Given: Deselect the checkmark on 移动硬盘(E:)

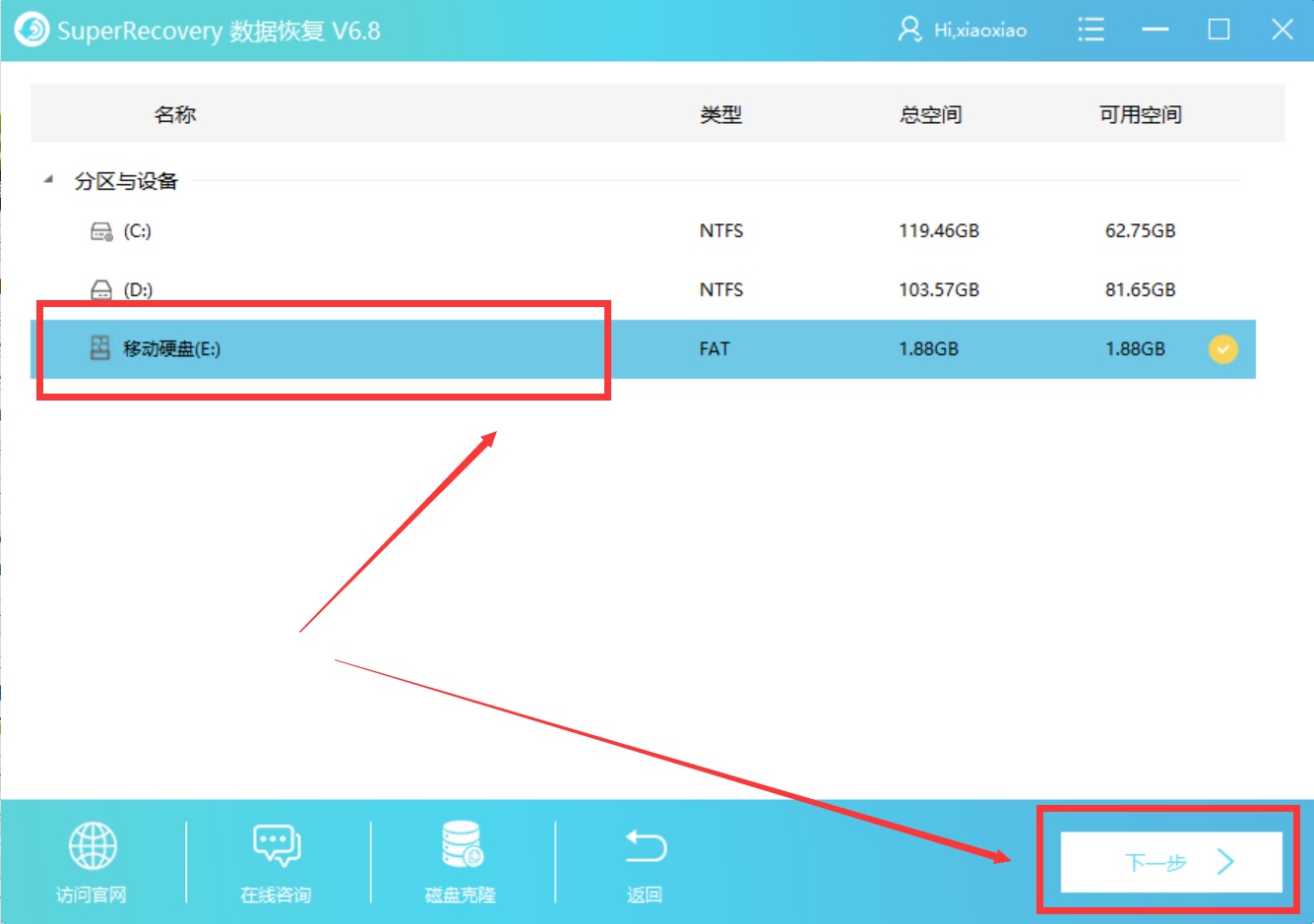Looking at the screenshot, I should 1222,348.
